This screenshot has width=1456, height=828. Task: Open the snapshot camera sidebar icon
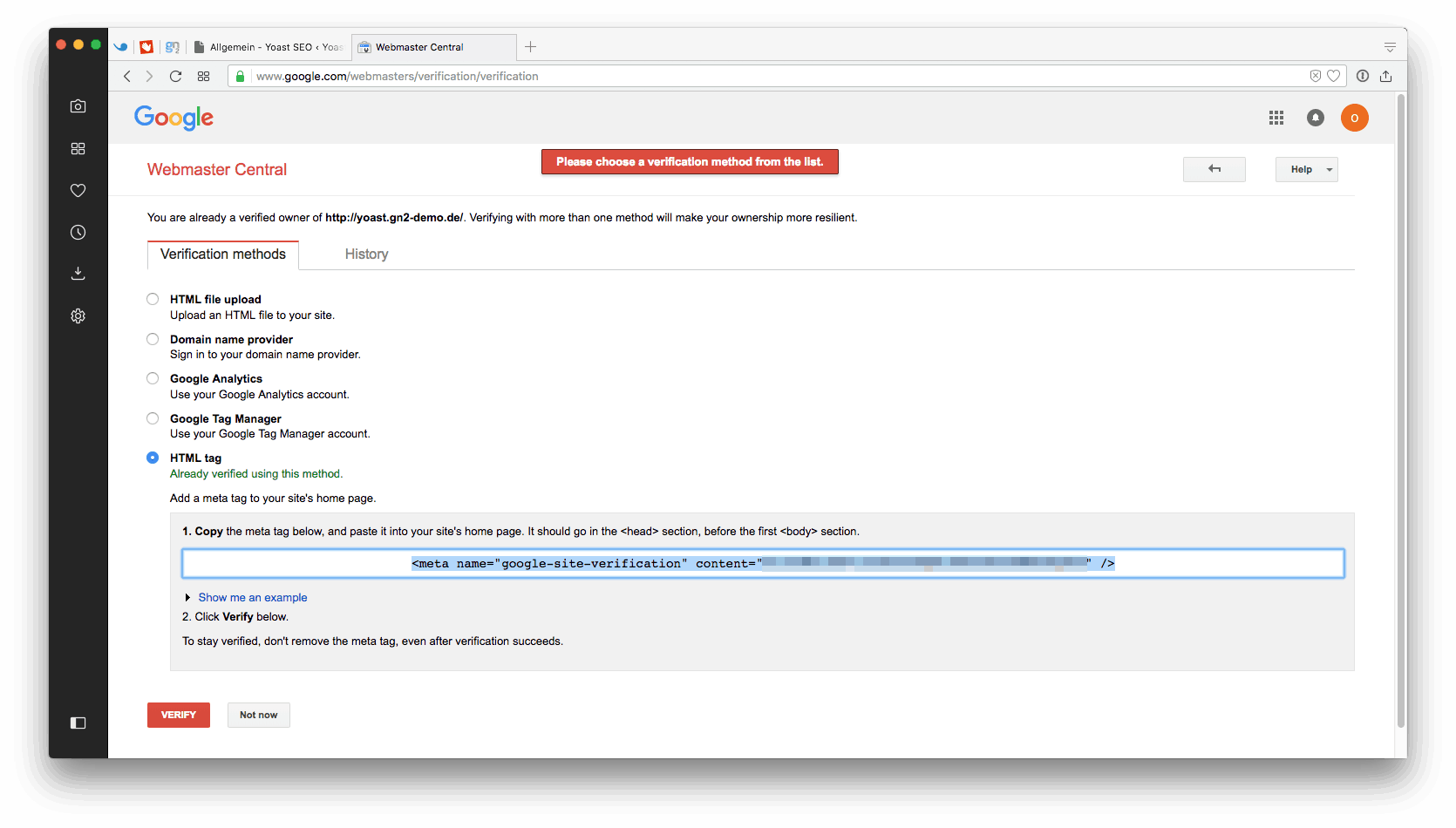pos(78,106)
